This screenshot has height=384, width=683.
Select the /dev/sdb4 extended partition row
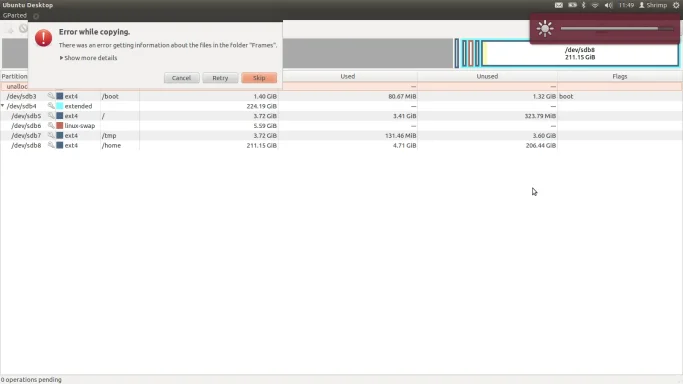pos(342,106)
